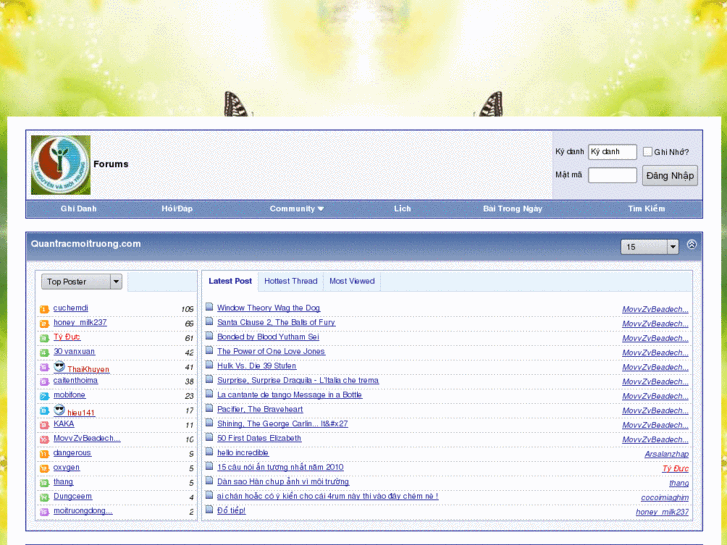The image size is (727, 545).
Task: Click post icon for hello incredible thread
Action: tap(210, 452)
